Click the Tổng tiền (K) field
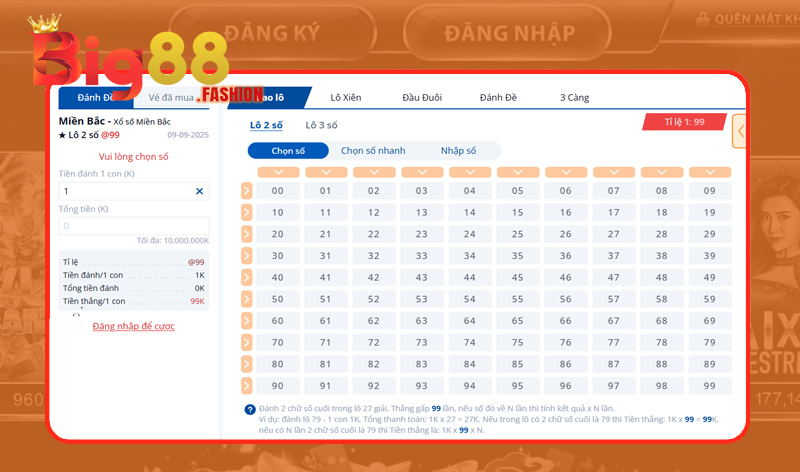This screenshot has height=472, width=800. coord(134,226)
